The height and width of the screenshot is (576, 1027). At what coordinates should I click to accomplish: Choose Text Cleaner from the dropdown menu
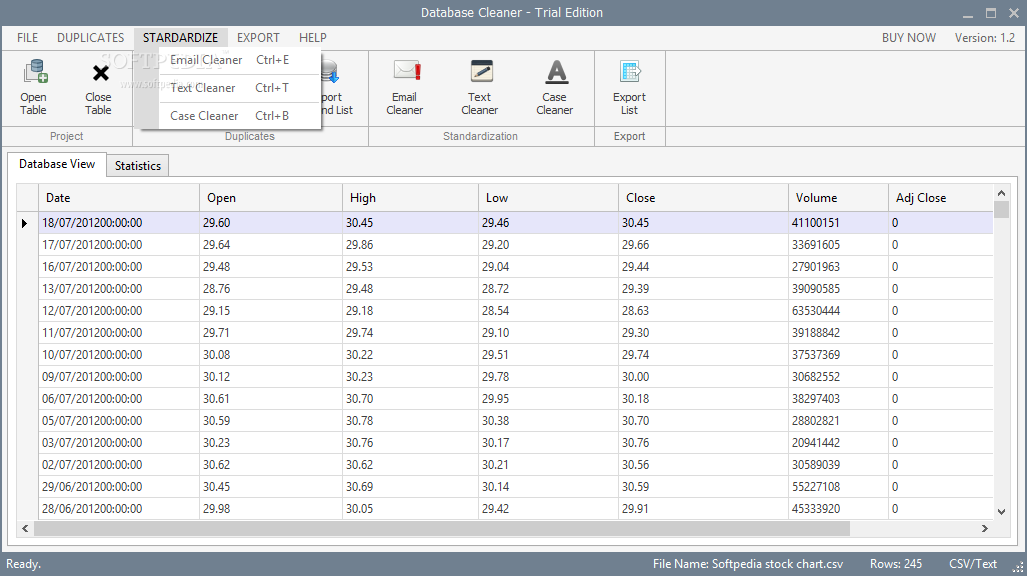pyautogui.click(x=203, y=88)
